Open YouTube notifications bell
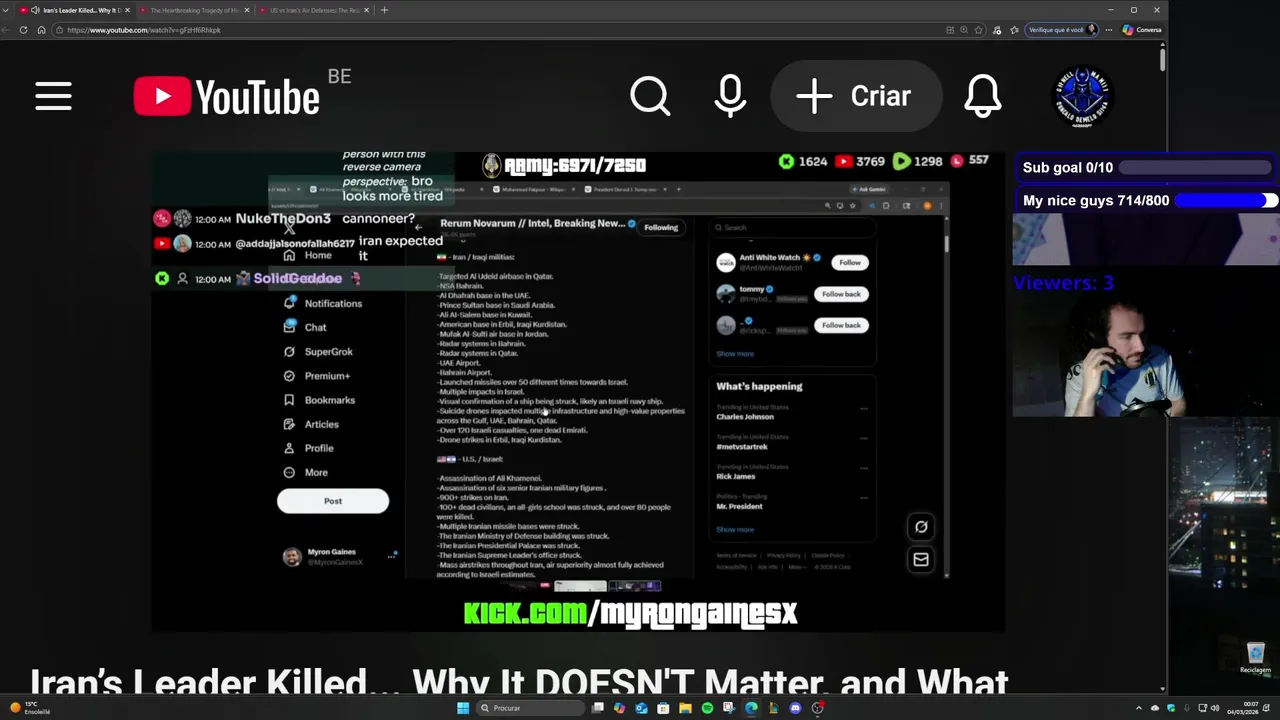The height and width of the screenshot is (720, 1280). coord(983,97)
